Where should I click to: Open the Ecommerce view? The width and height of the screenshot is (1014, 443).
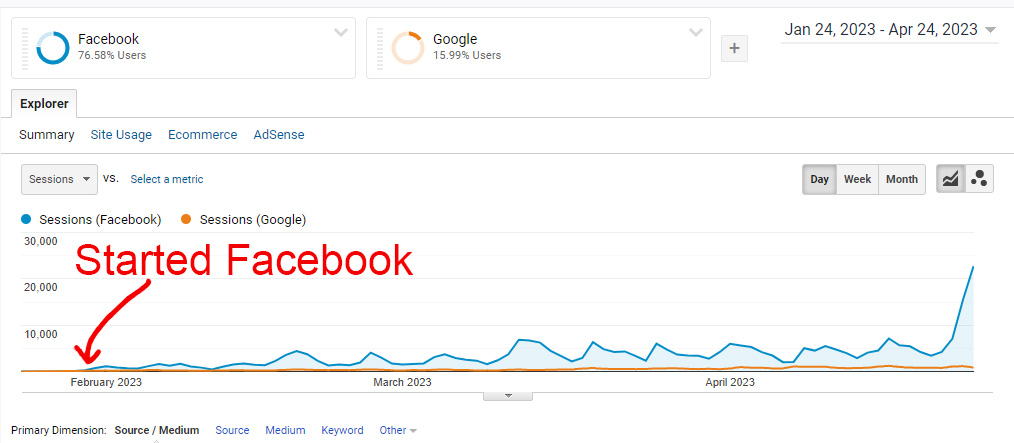[x=202, y=135]
